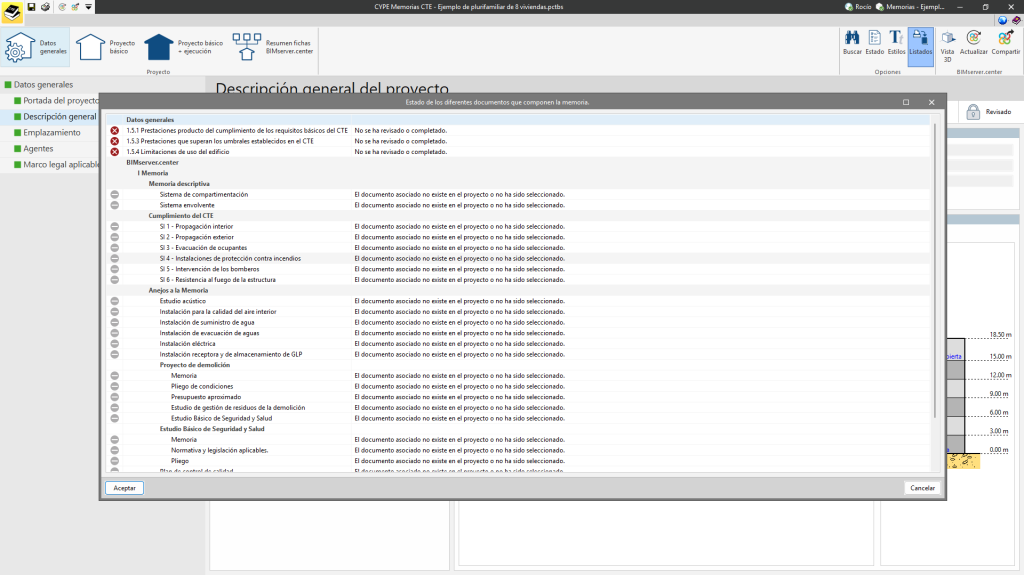This screenshot has width=1024, height=575.
Task: Click red error icon for row 1.5.1
Action: click(114, 131)
